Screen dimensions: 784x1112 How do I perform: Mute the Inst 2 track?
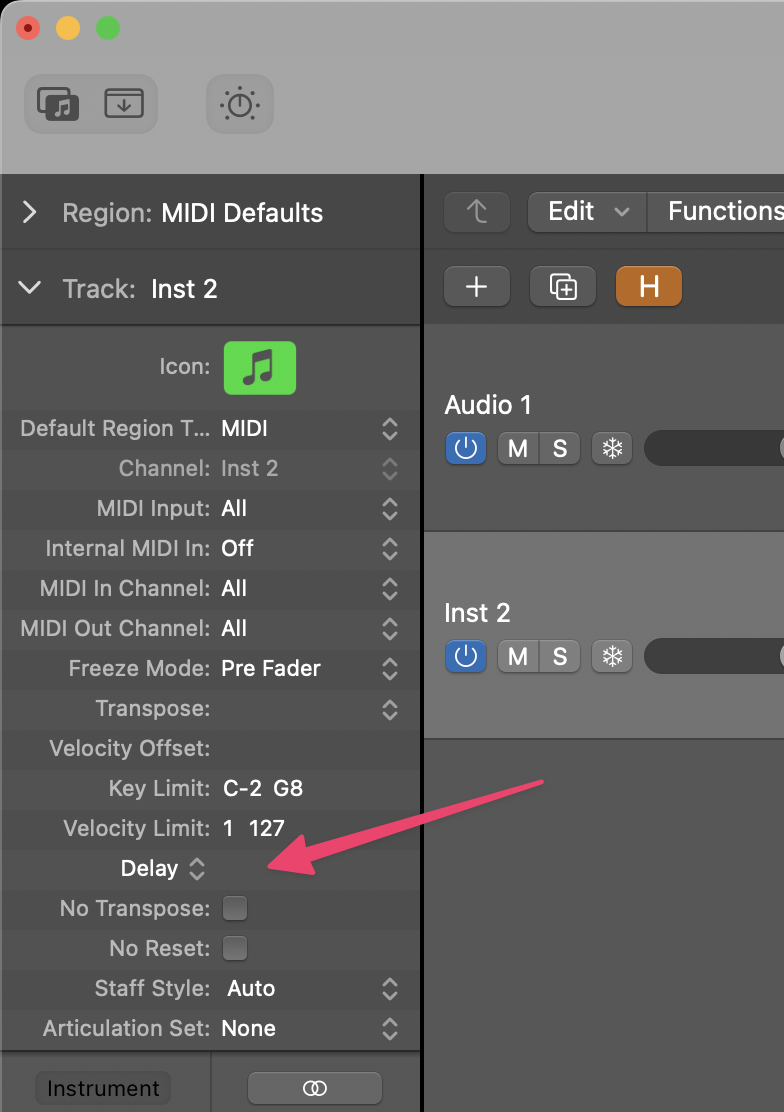pos(518,656)
